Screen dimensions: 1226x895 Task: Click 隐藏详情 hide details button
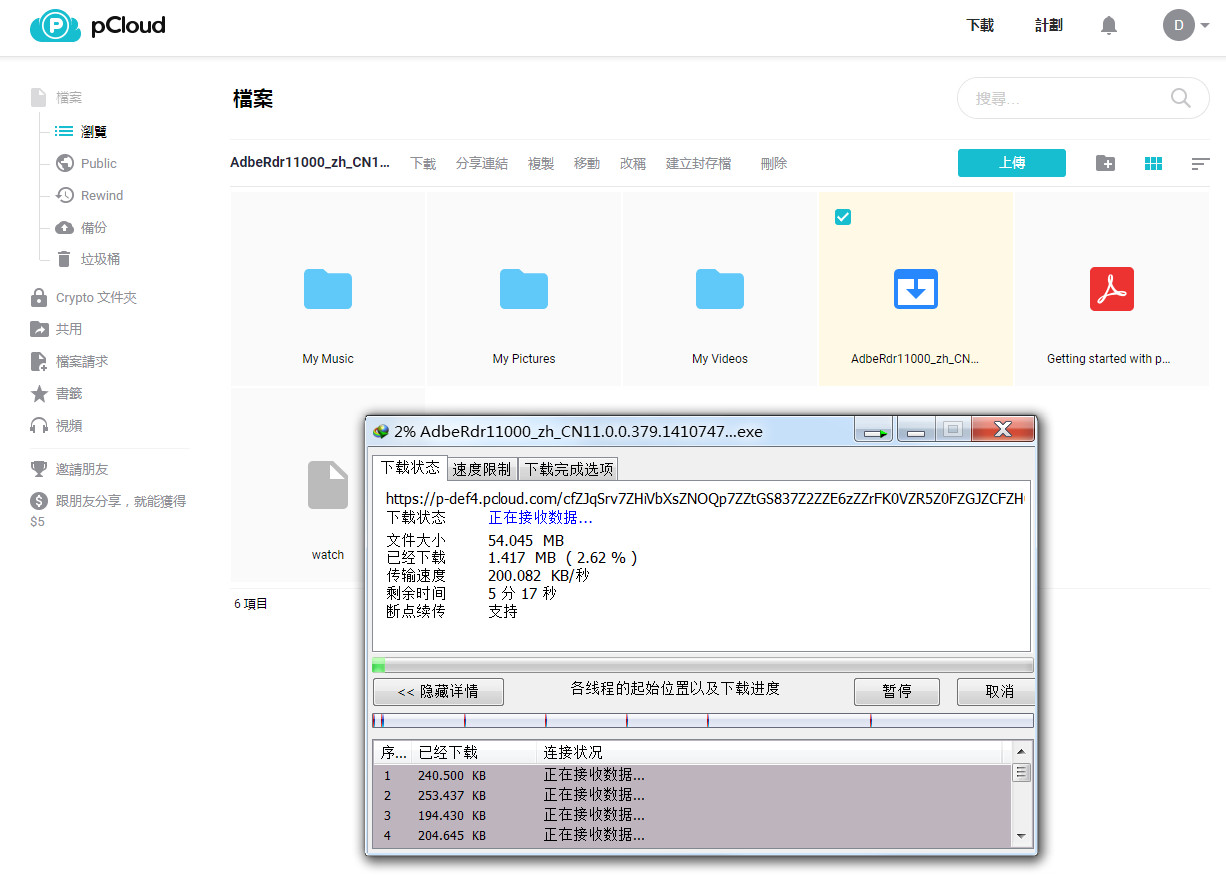point(438,691)
